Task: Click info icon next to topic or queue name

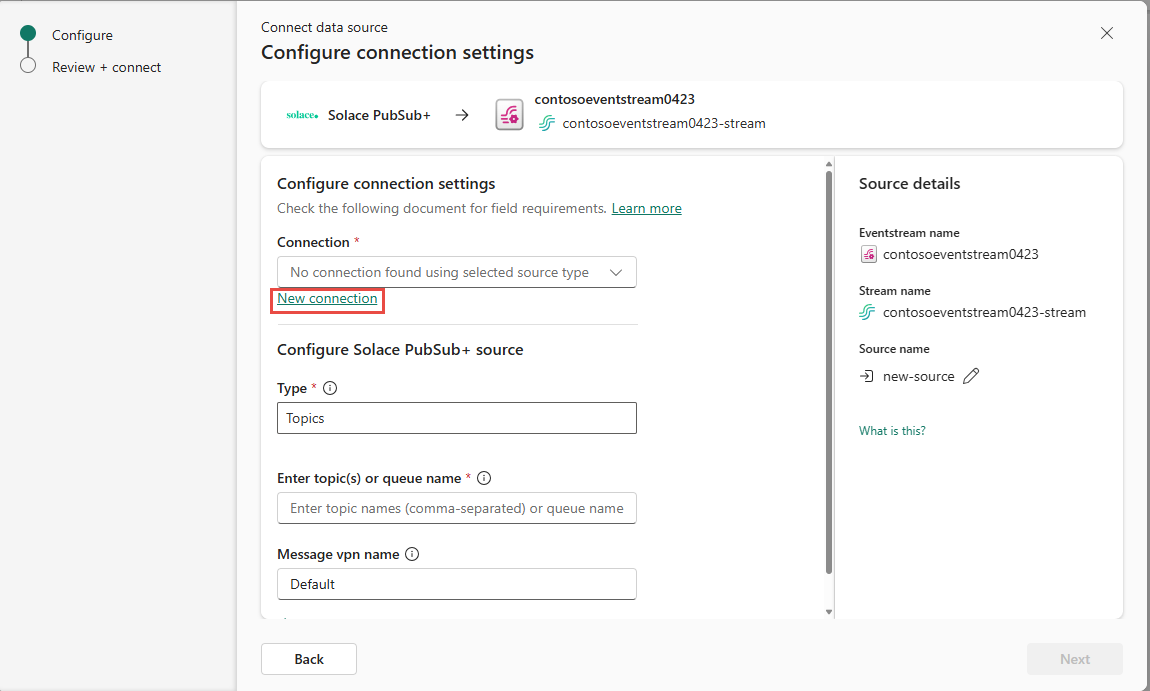Action: (x=484, y=478)
